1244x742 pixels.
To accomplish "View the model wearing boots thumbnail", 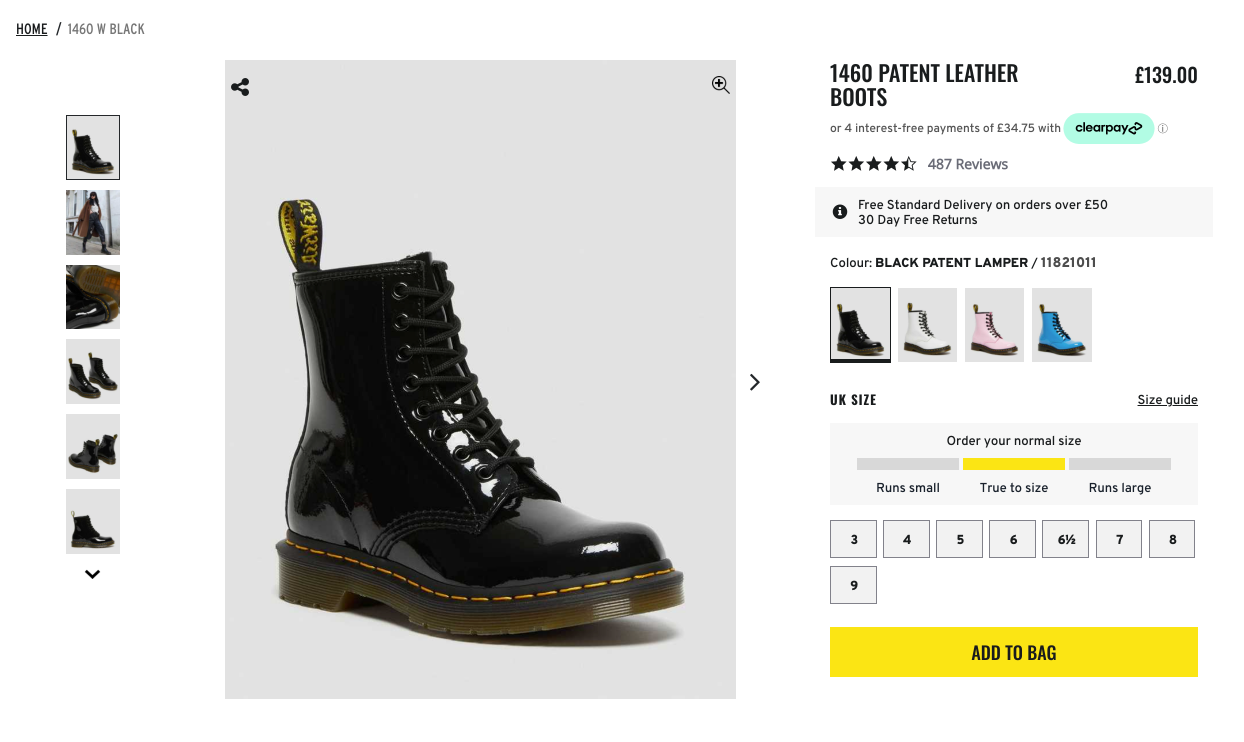I will [x=93, y=222].
